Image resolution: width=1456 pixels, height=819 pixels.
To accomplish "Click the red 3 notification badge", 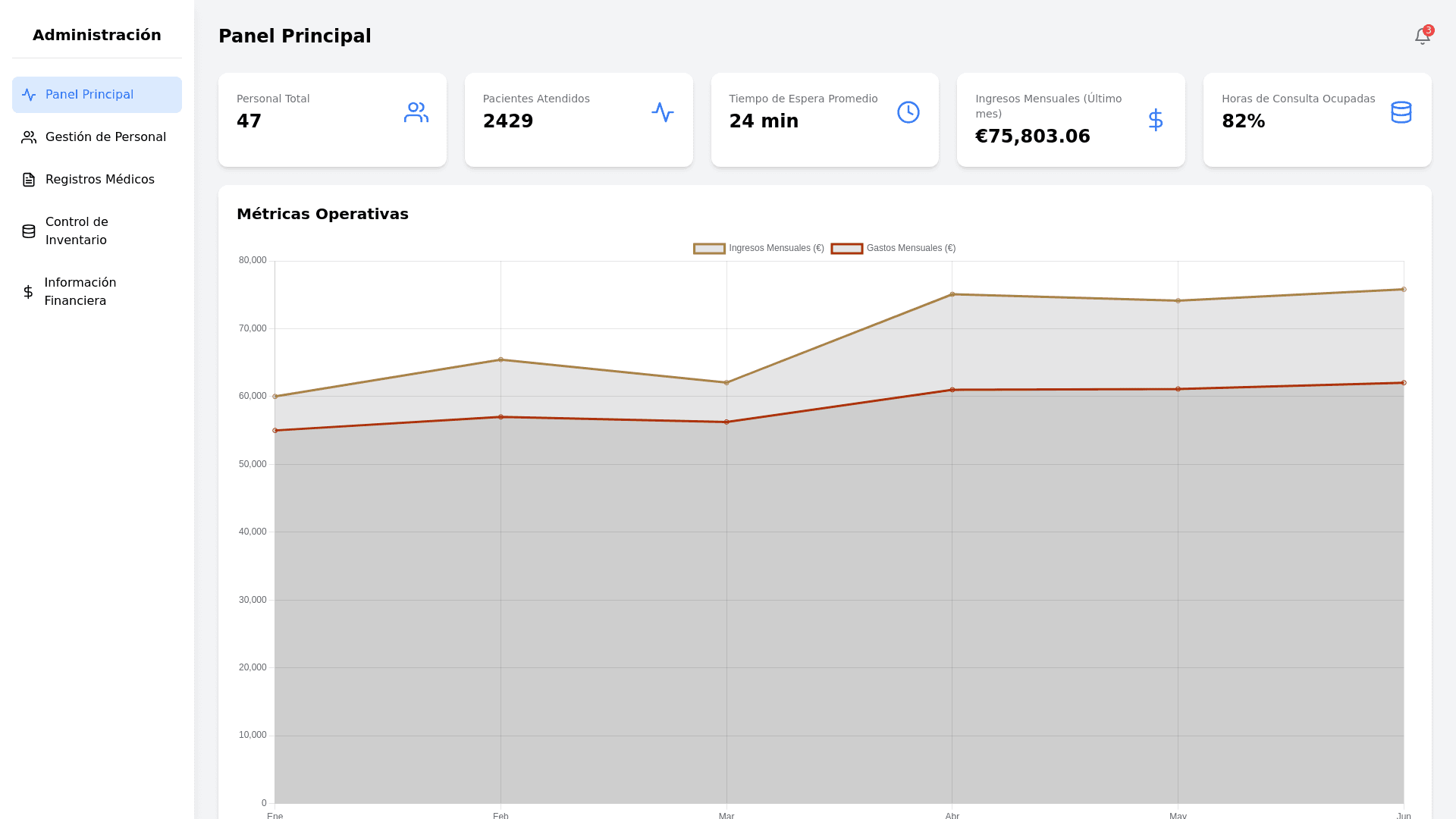I will tap(1429, 30).
